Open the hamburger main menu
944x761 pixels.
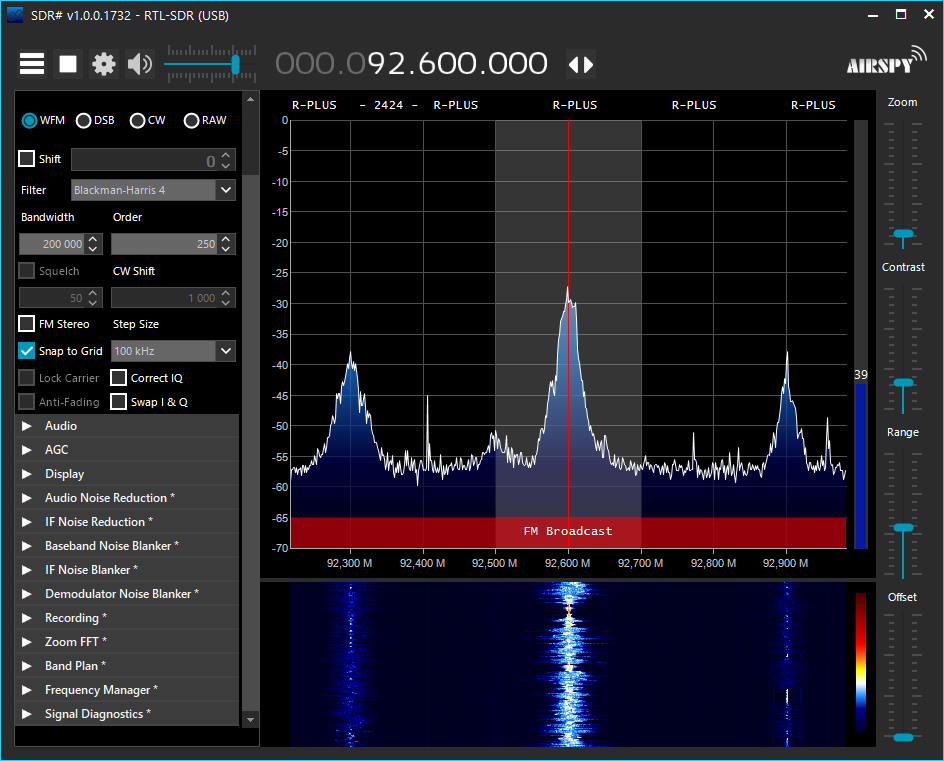[x=32, y=64]
